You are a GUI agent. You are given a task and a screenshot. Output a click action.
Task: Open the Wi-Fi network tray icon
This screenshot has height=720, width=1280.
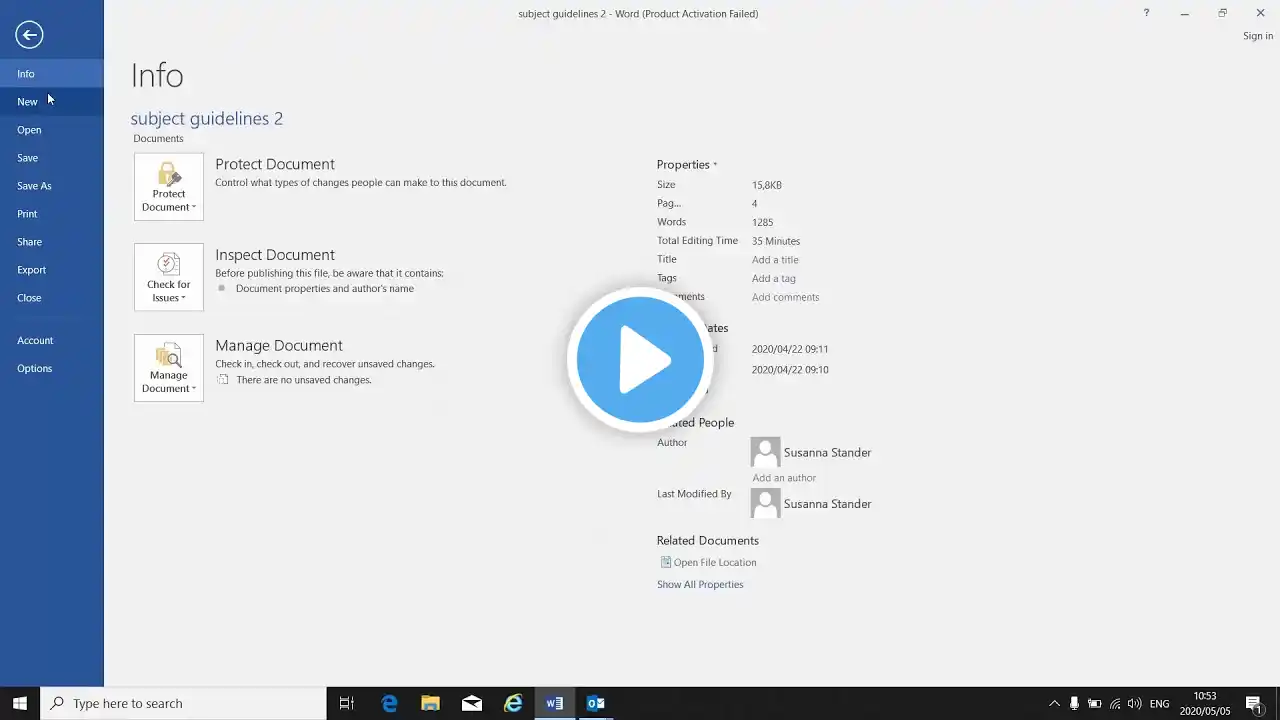click(1115, 703)
